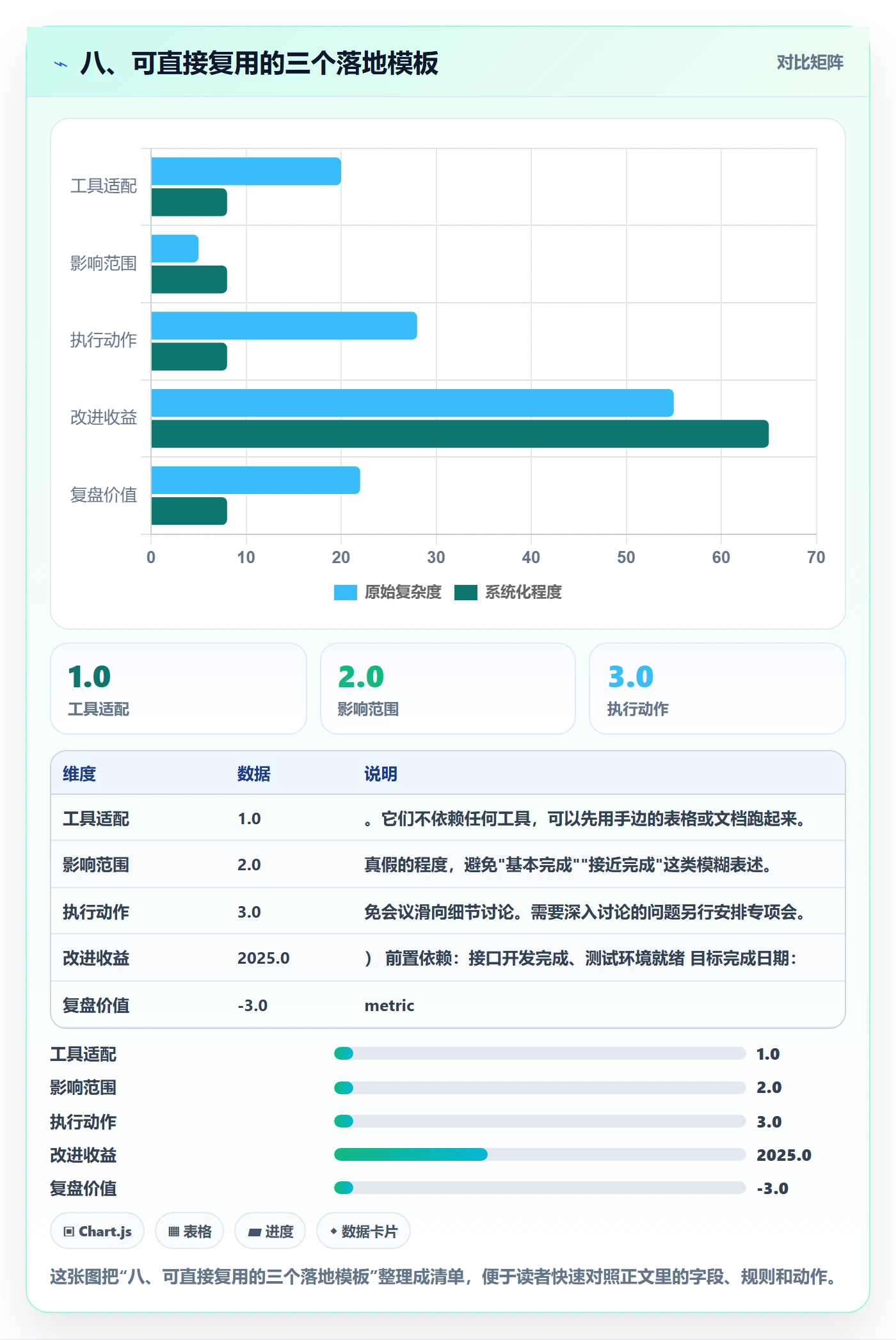Click 执行动作 row description text
This screenshot has width=896, height=1340.
click(x=584, y=912)
